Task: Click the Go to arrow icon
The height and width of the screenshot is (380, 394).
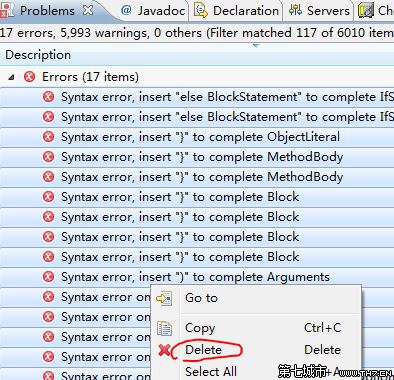Action: [164, 298]
